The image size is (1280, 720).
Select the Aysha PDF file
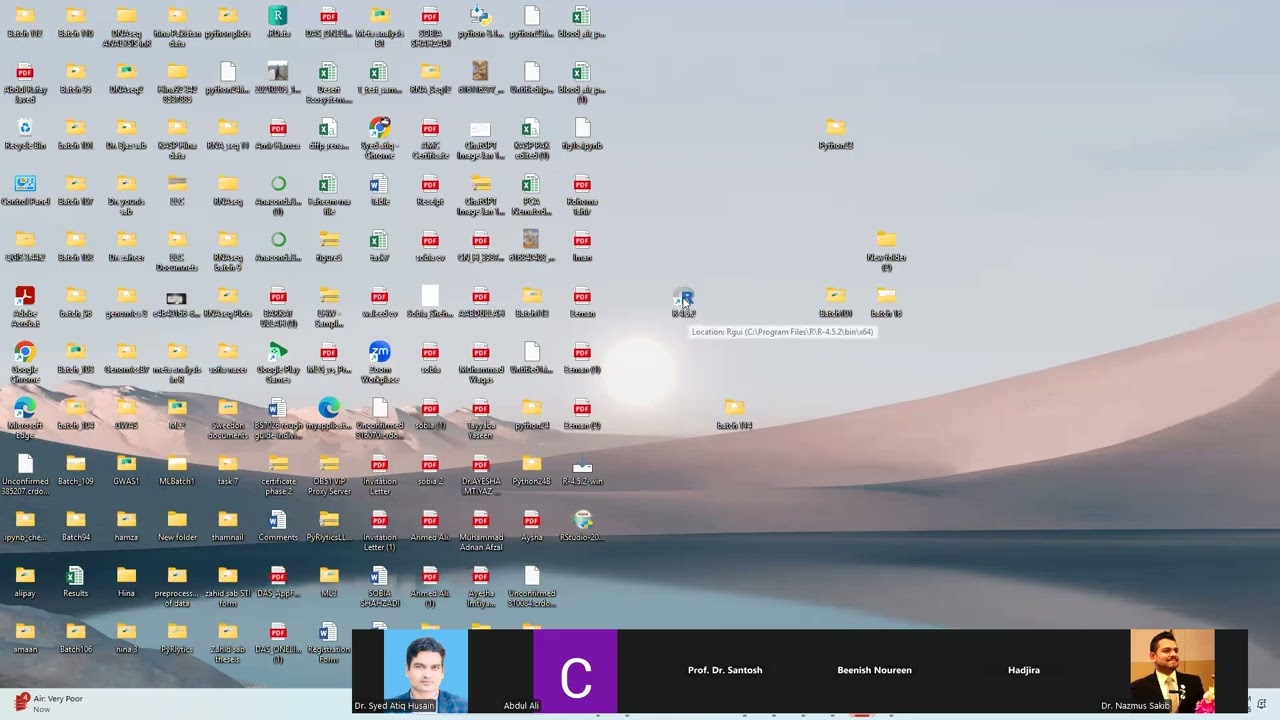click(531, 526)
